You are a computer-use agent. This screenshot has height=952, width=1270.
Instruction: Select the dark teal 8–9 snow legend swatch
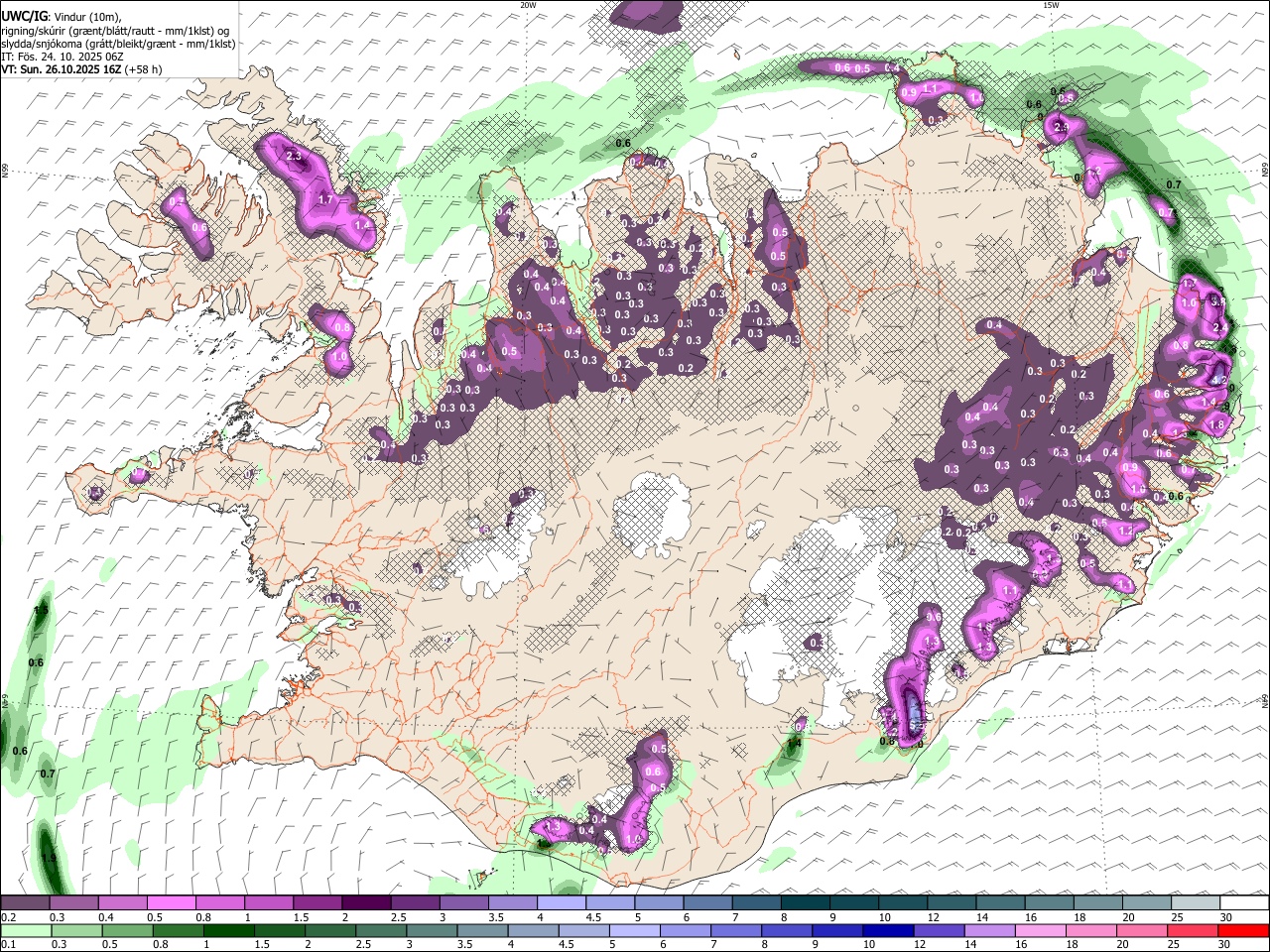point(805,903)
